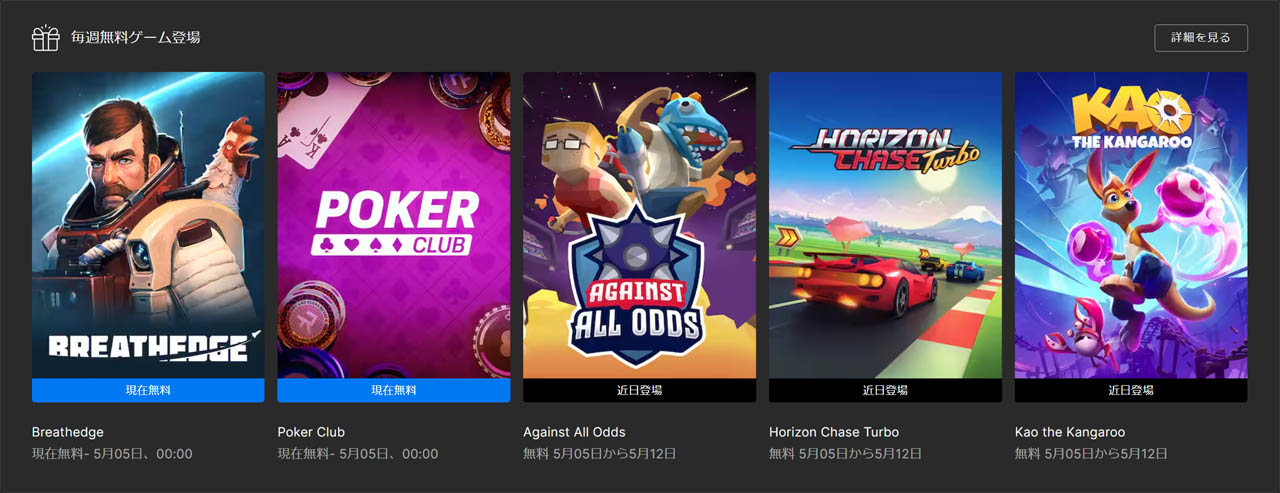Screen dimensions: 1280x493
Task: Click 現在無料 banner under Poker Club
Action: [x=394, y=390]
